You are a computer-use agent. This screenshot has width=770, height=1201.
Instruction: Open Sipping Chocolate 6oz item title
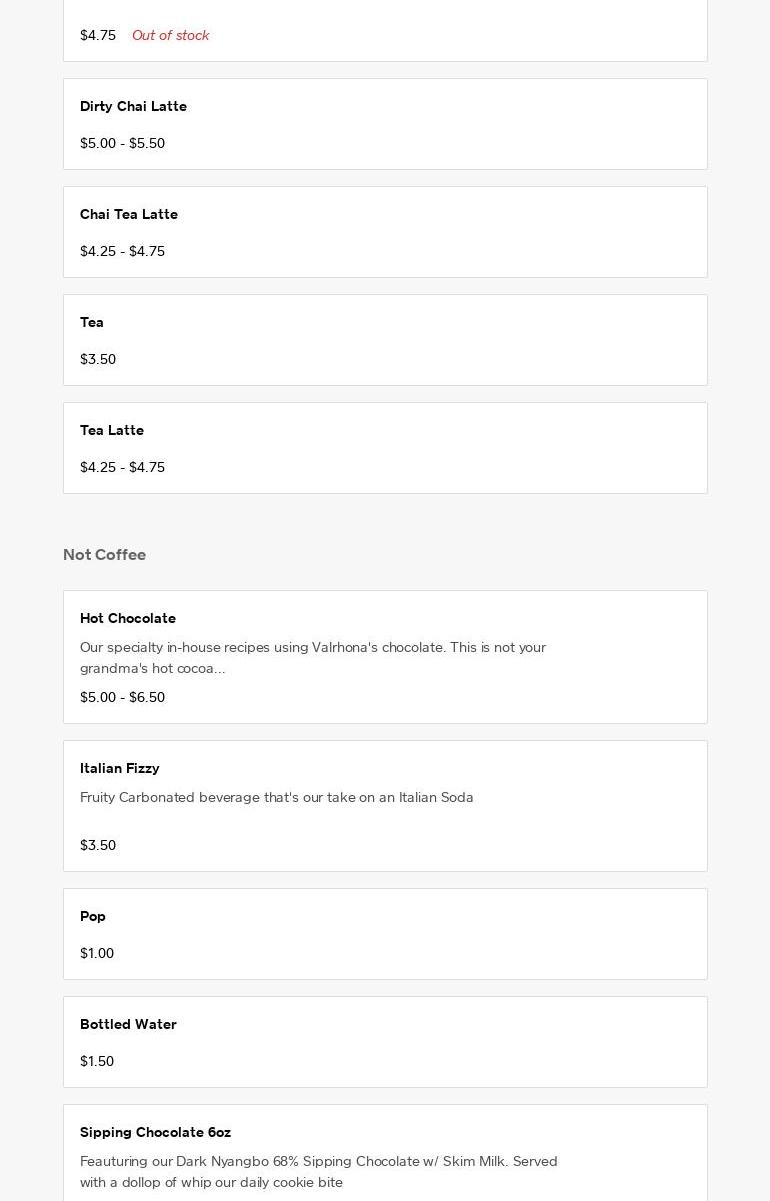pyautogui.click(x=155, y=1132)
